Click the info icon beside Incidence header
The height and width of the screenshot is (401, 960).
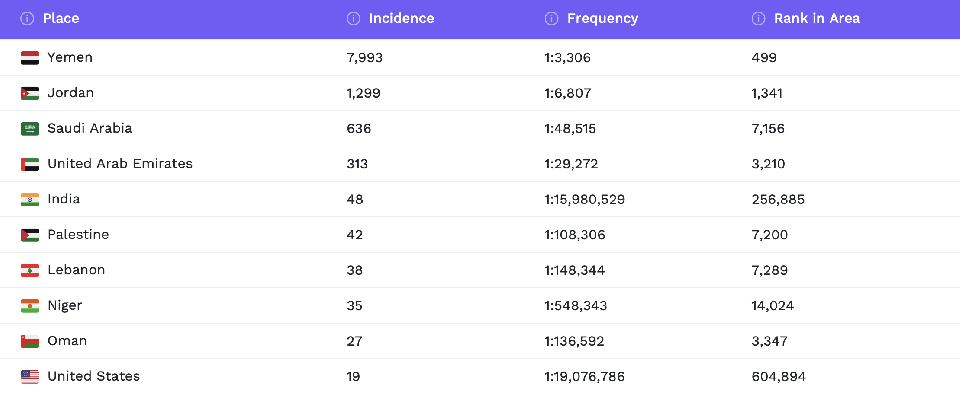tap(353, 19)
